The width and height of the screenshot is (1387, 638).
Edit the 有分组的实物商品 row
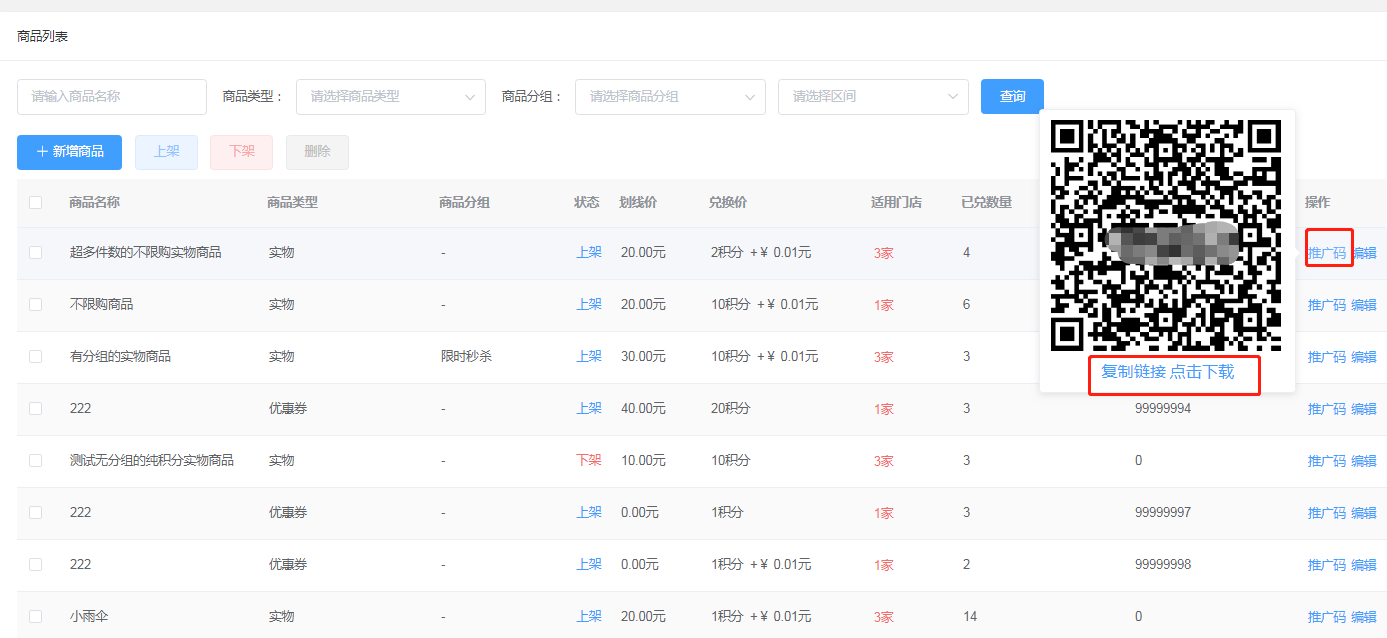point(1364,357)
